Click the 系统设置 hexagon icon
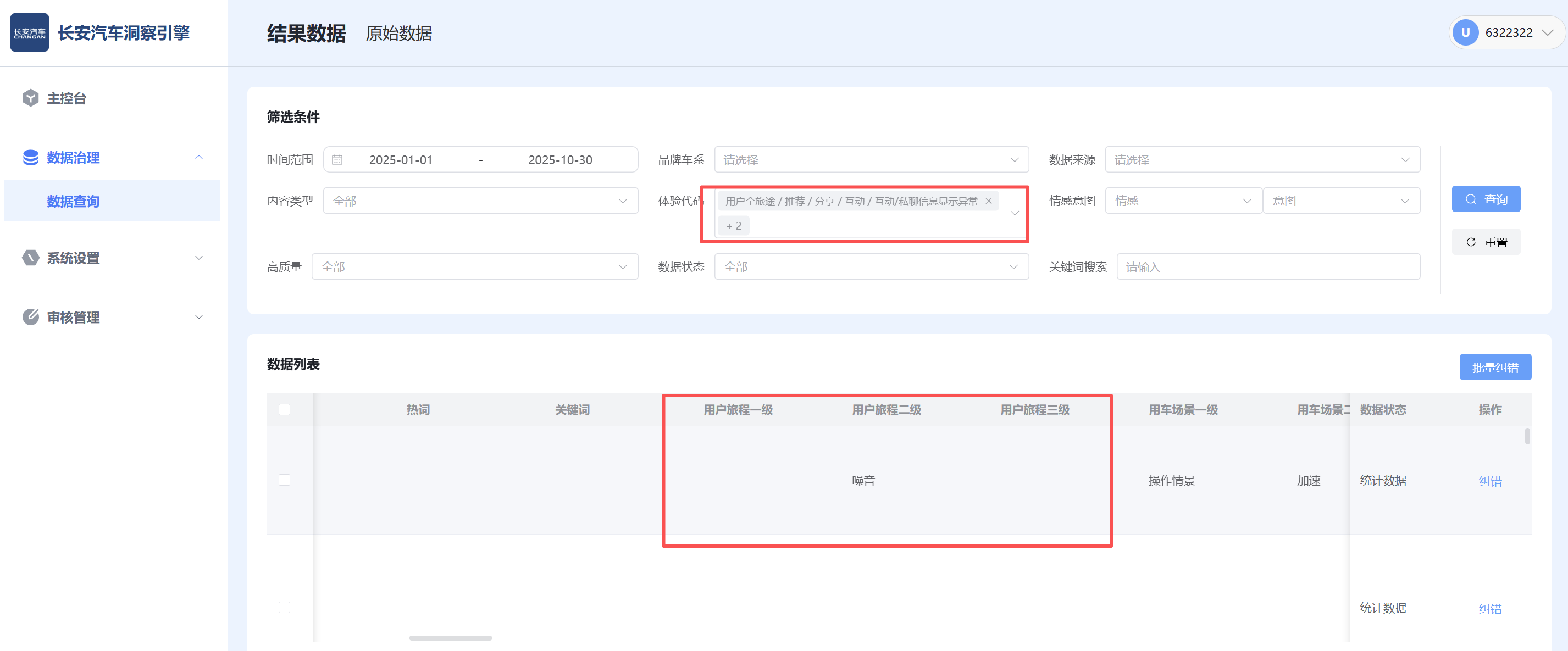The height and width of the screenshot is (651, 1568). click(x=30, y=258)
